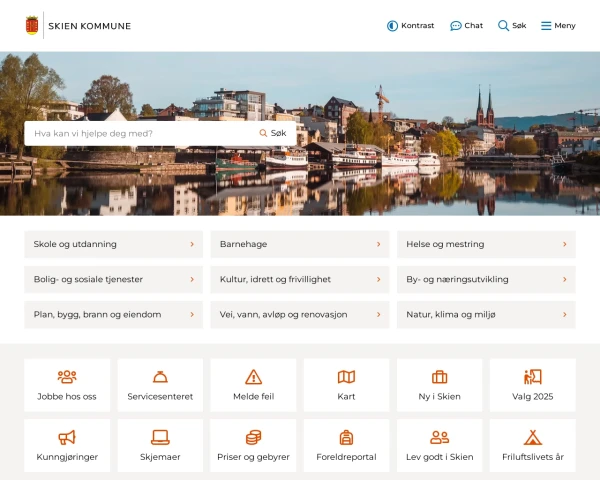
Task: Click the Melde feil warning triangle icon
Action: pos(253,377)
